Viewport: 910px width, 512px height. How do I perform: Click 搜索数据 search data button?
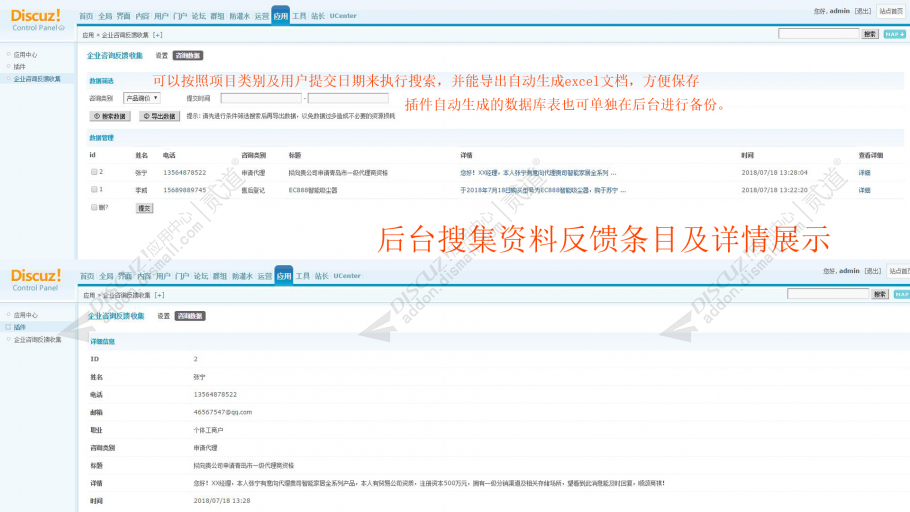point(110,116)
